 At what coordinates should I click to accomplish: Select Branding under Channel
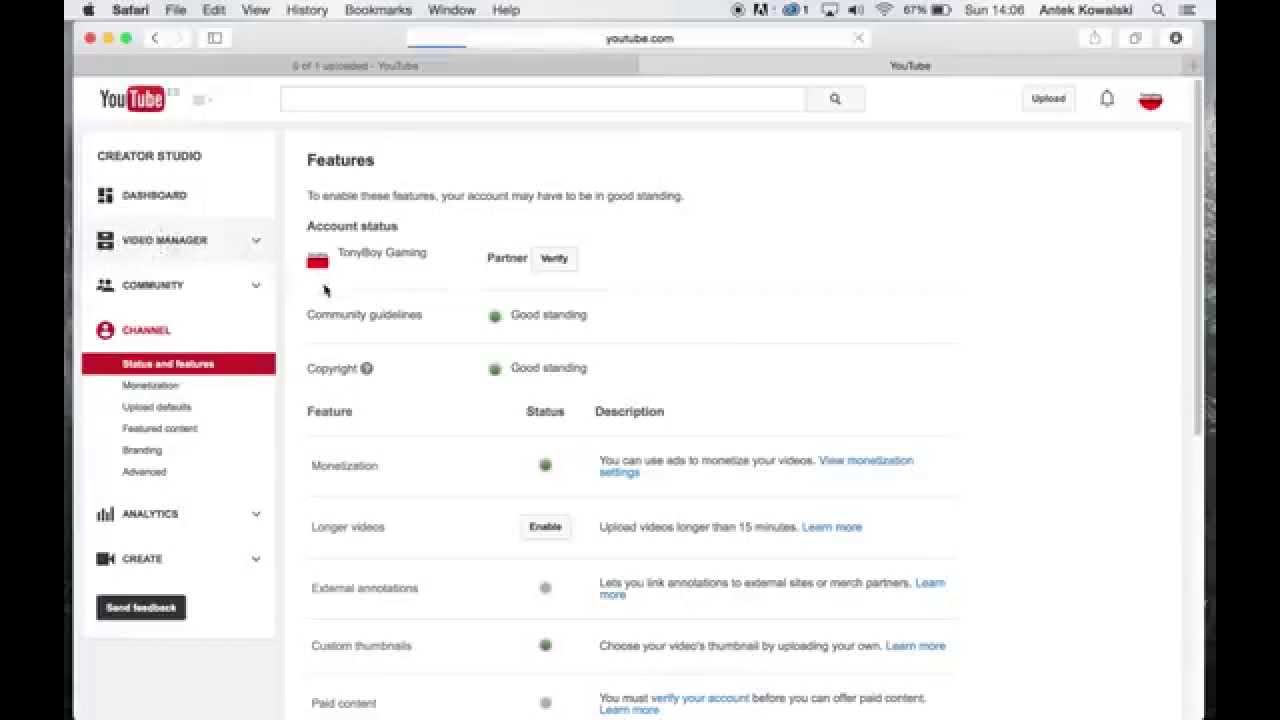tap(141, 450)
